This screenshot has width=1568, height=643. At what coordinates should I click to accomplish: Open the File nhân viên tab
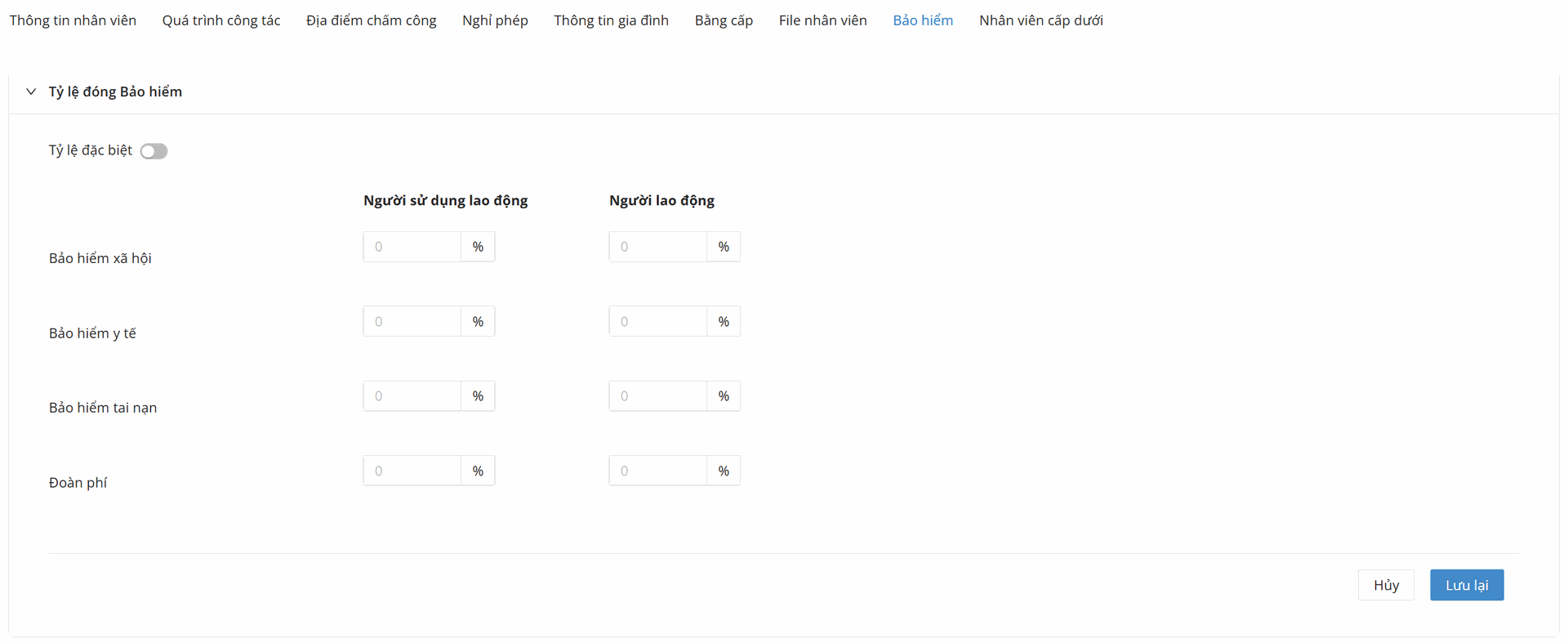822,20
